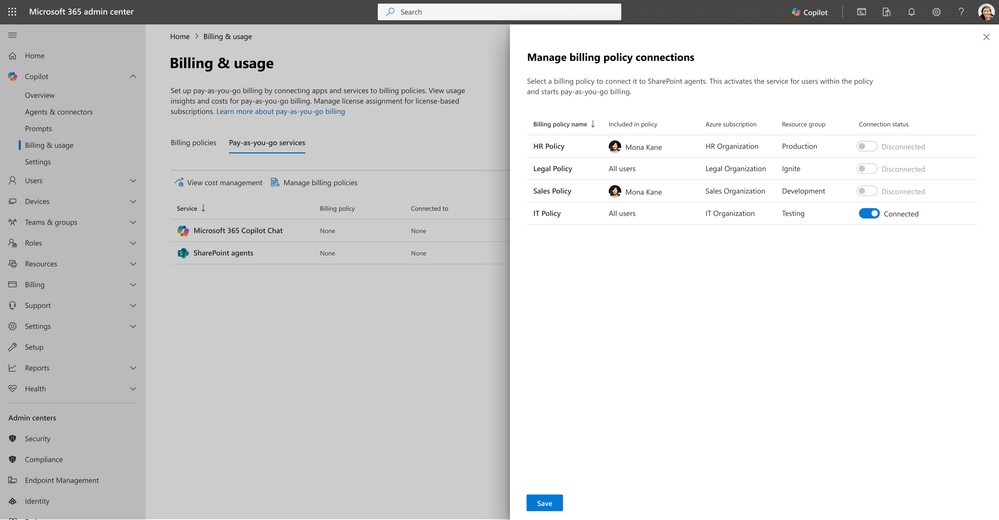Expand the Teams & groups section
The height and width of the screenshot is (520, 999).
tap(133, 222)
